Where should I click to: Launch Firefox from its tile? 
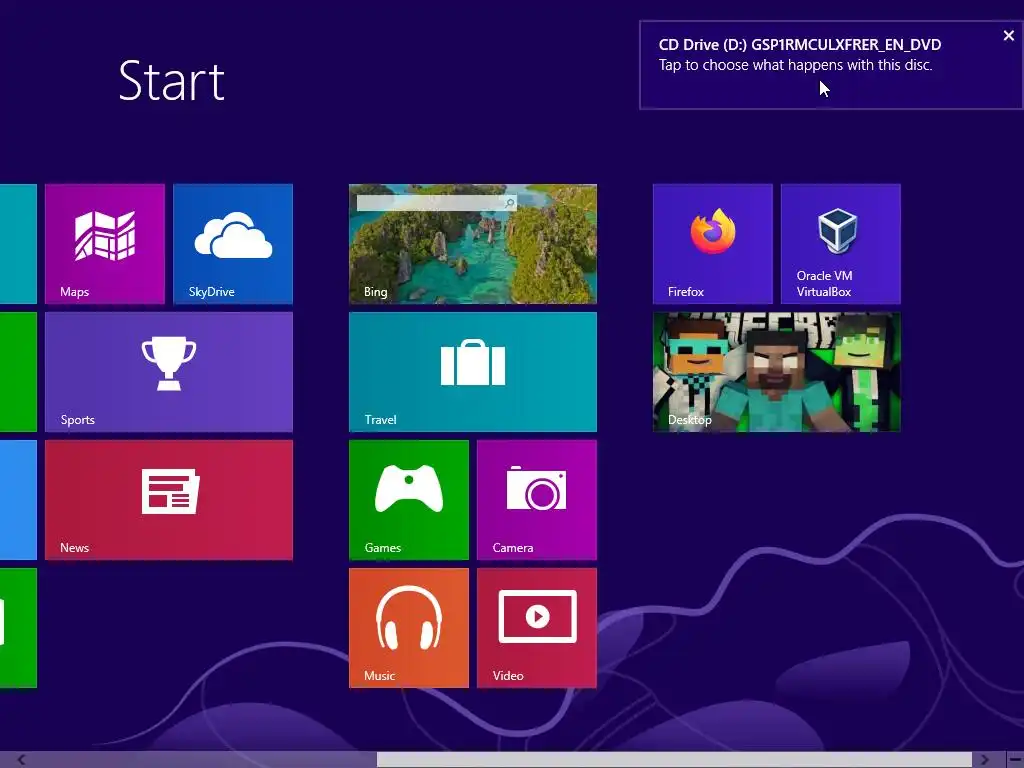712,244
